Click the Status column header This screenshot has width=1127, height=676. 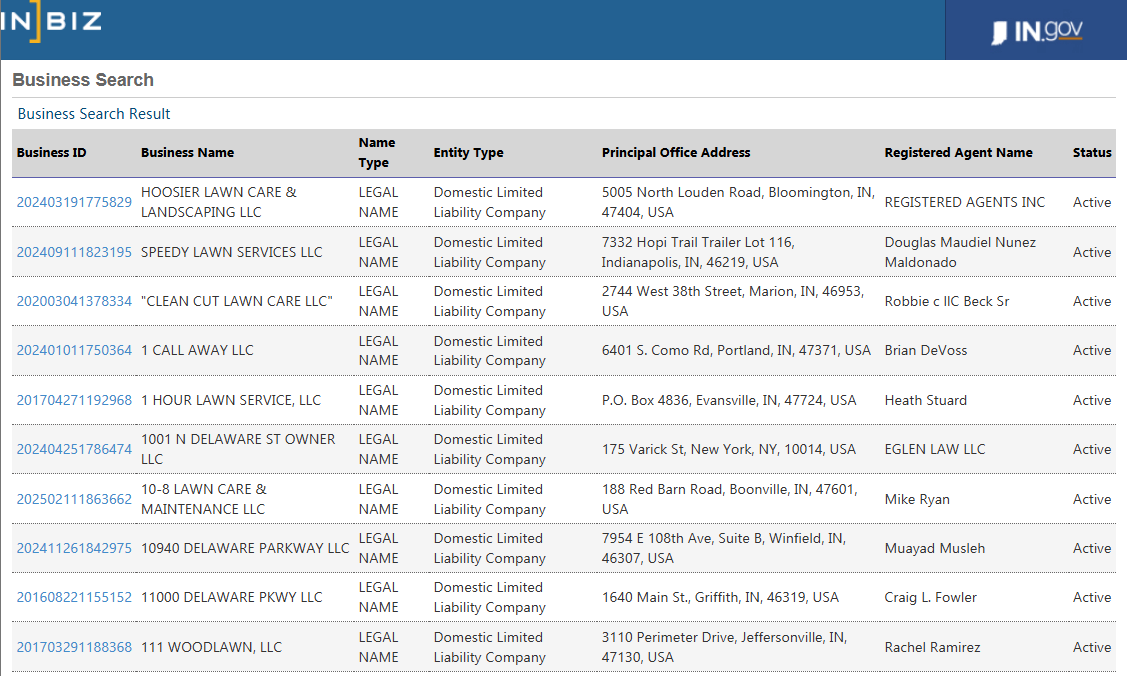(x=1092, y=152)
